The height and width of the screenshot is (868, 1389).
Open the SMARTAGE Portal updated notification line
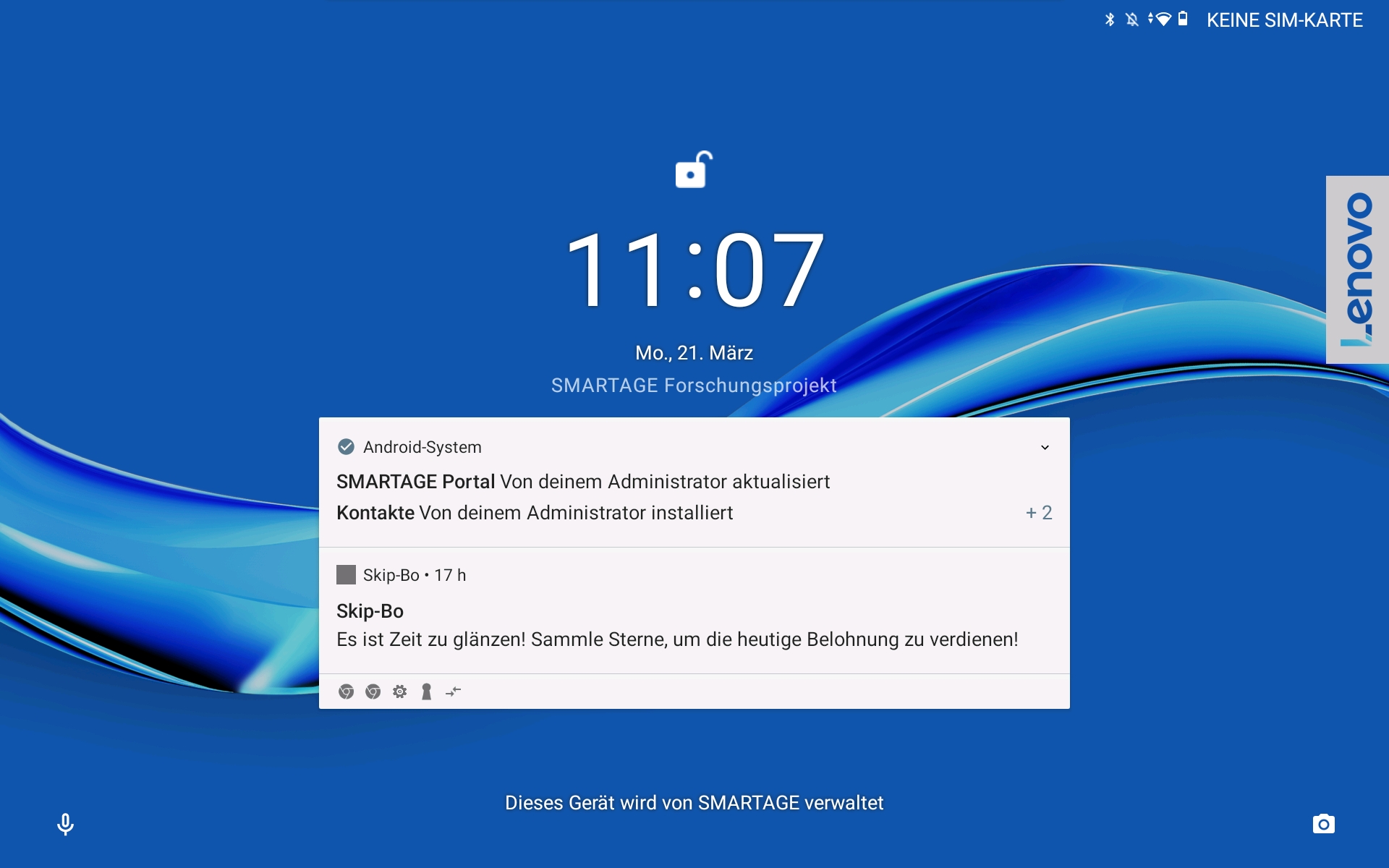582,482
